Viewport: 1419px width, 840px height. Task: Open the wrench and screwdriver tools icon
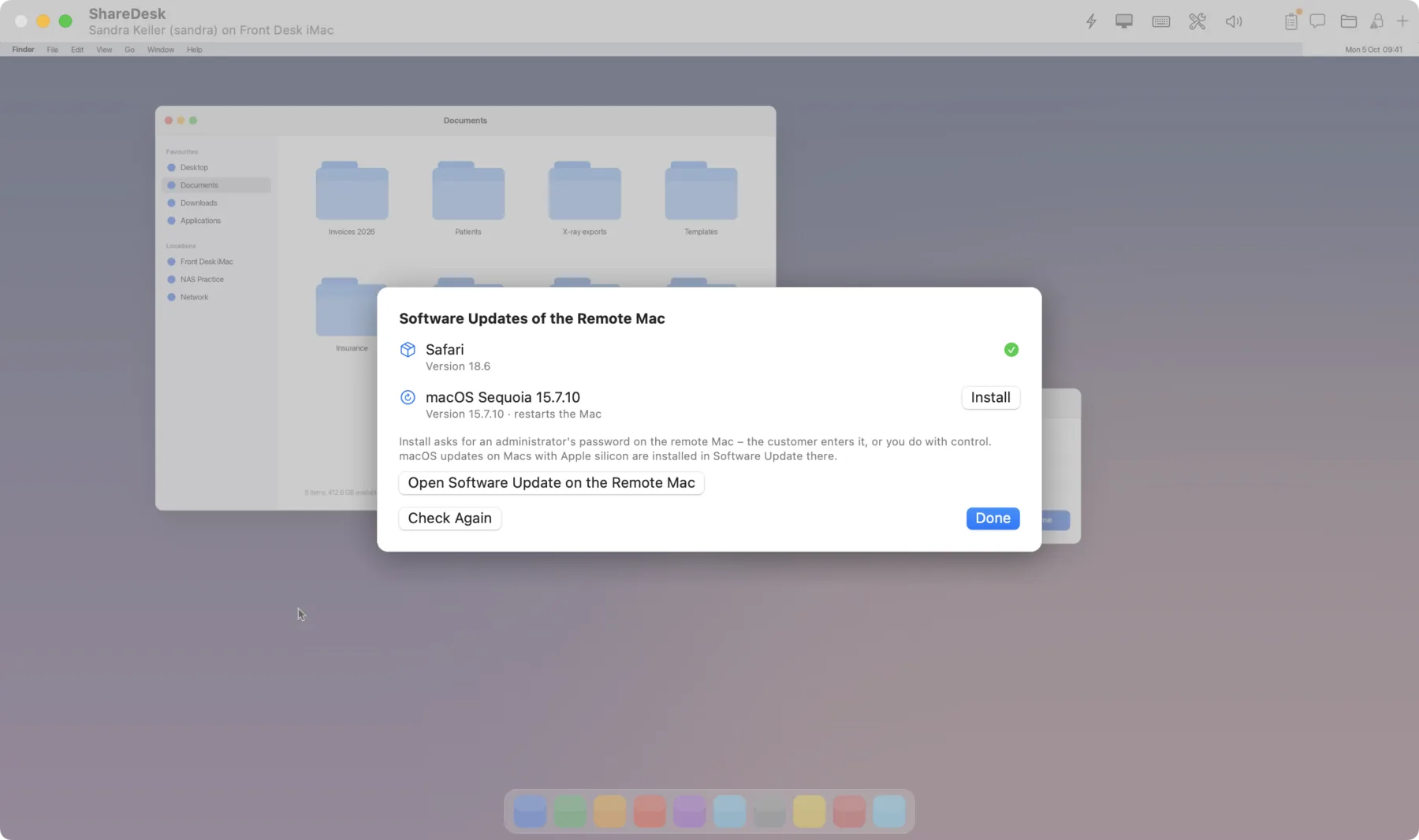(1197, 21)
